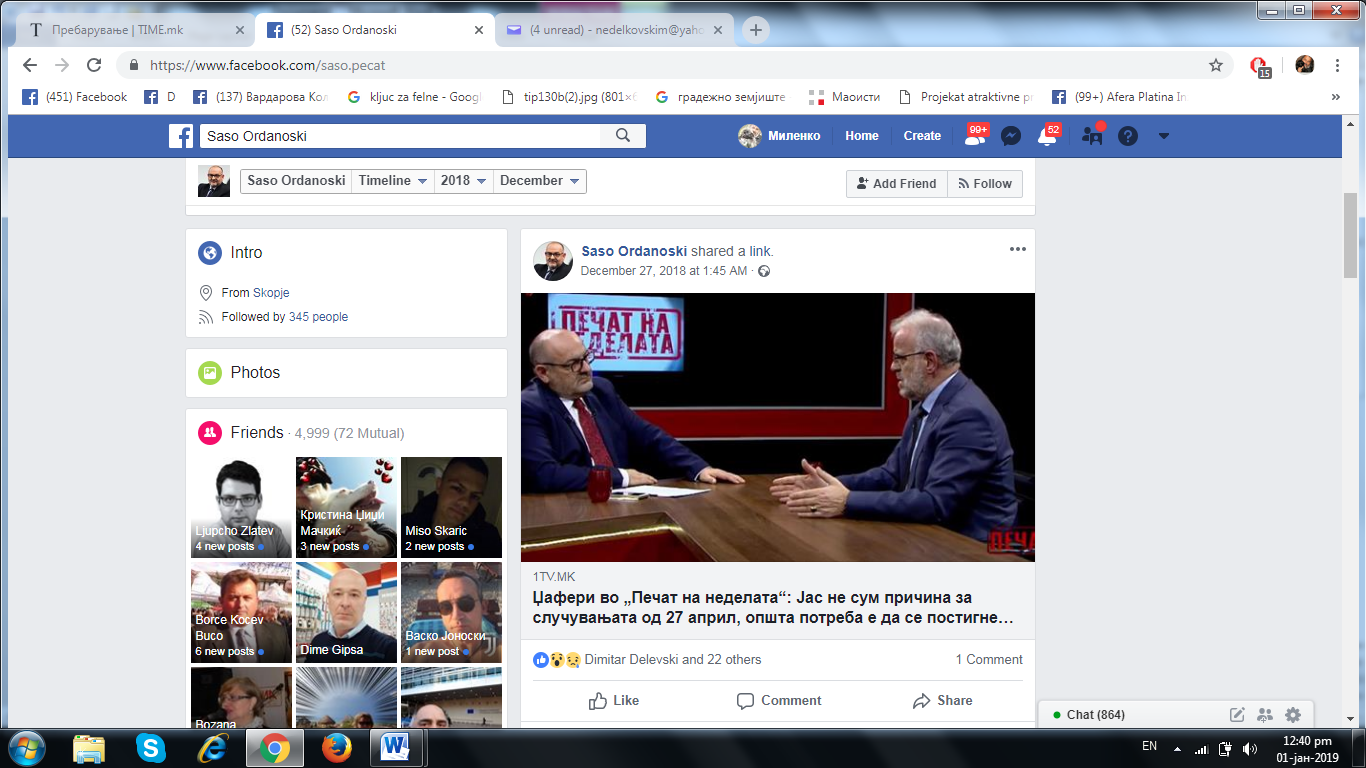Create new group chat icon
Viewport: 1366px width, 768px height.
click(x=1265, y=714)
